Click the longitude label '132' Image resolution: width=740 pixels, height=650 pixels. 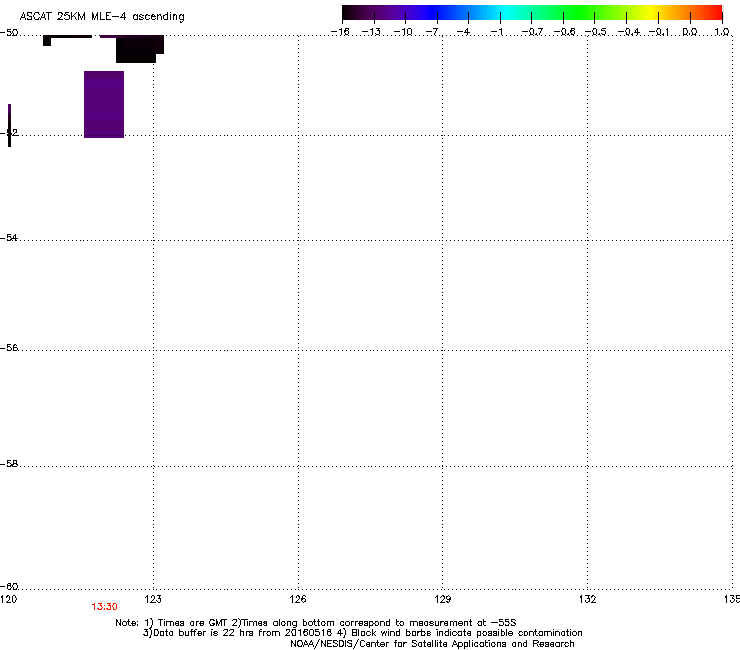tap(587, 599)
